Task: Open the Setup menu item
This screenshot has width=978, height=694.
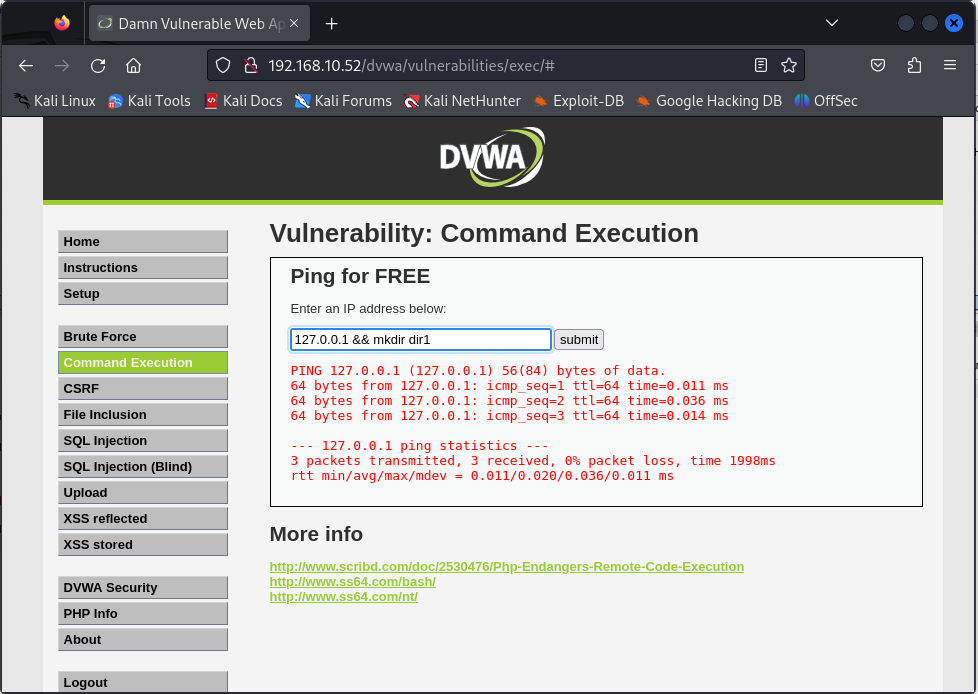Action: [143, 294]
